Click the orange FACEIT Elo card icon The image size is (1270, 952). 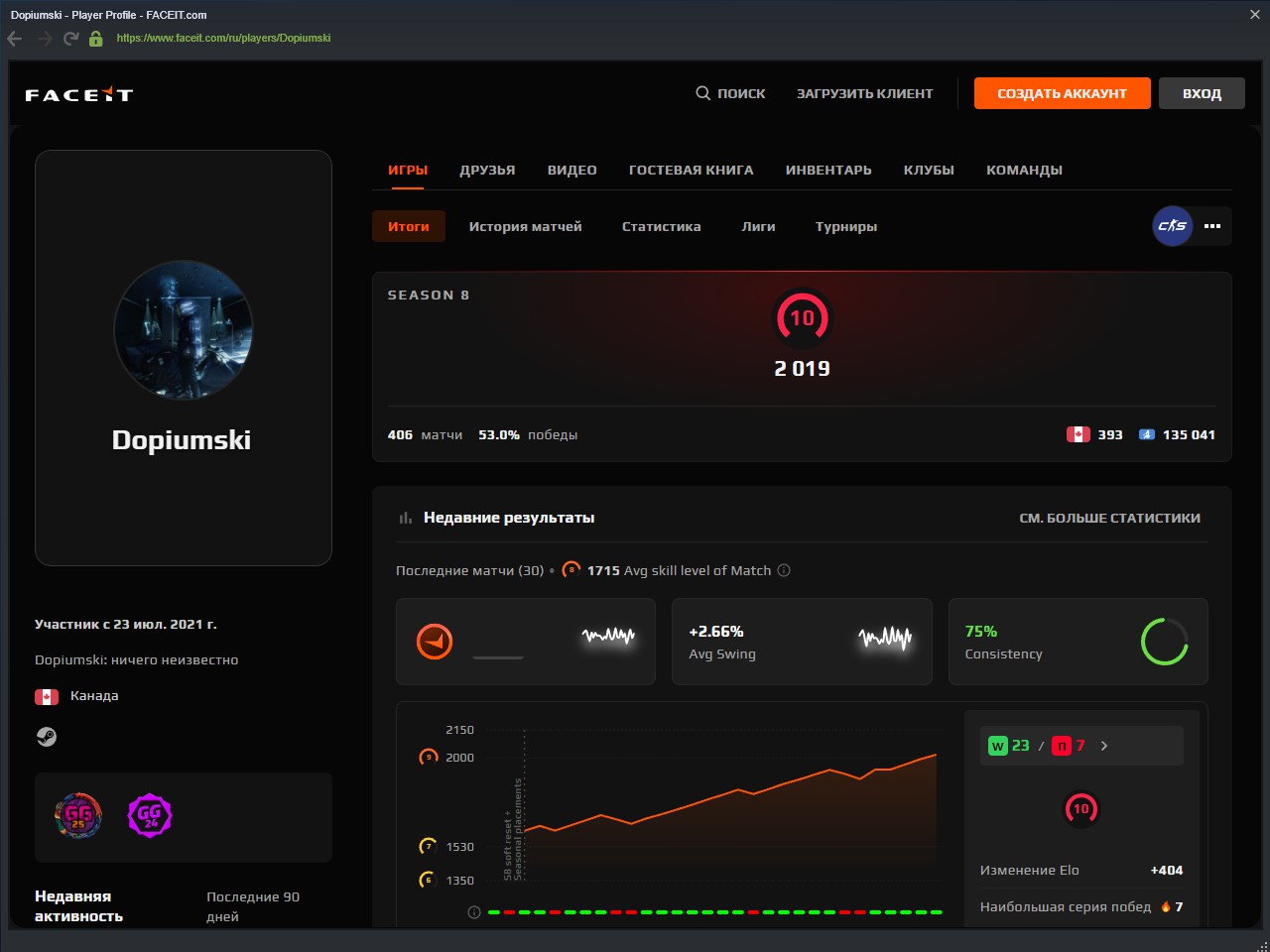tap(435, 642)
